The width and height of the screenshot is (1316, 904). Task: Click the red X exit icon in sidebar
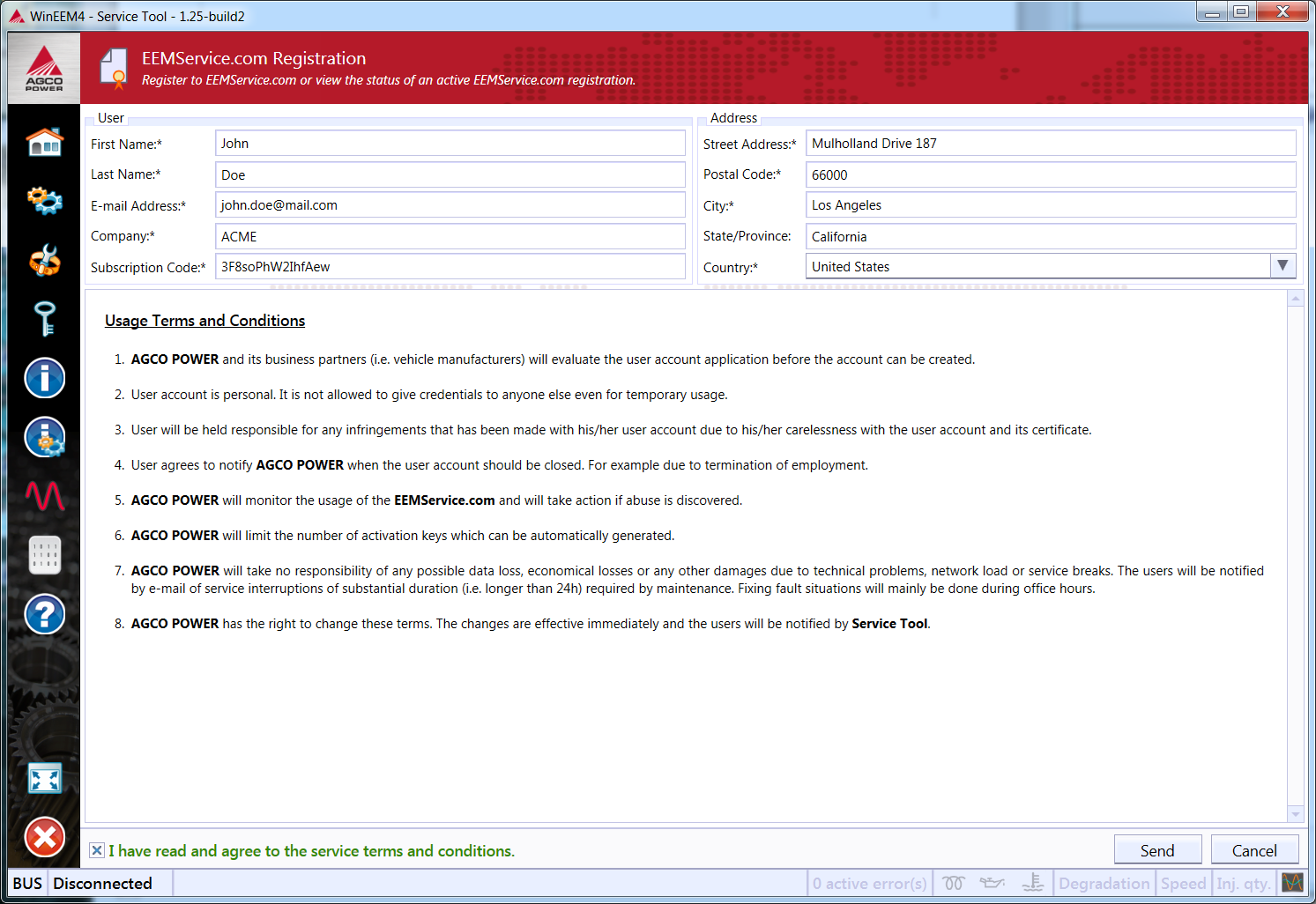point(44,837)
